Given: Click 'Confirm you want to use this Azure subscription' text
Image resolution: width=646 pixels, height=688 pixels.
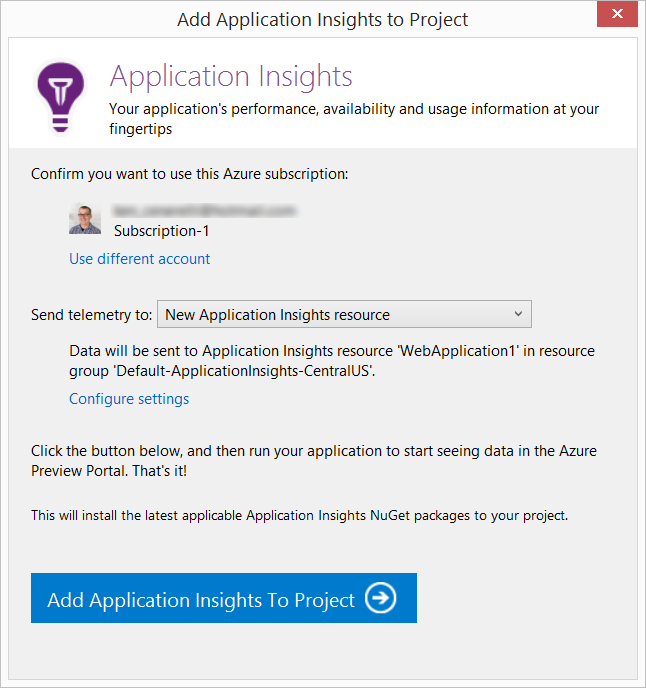Looking at the screenshot, I should pos(190,174).
